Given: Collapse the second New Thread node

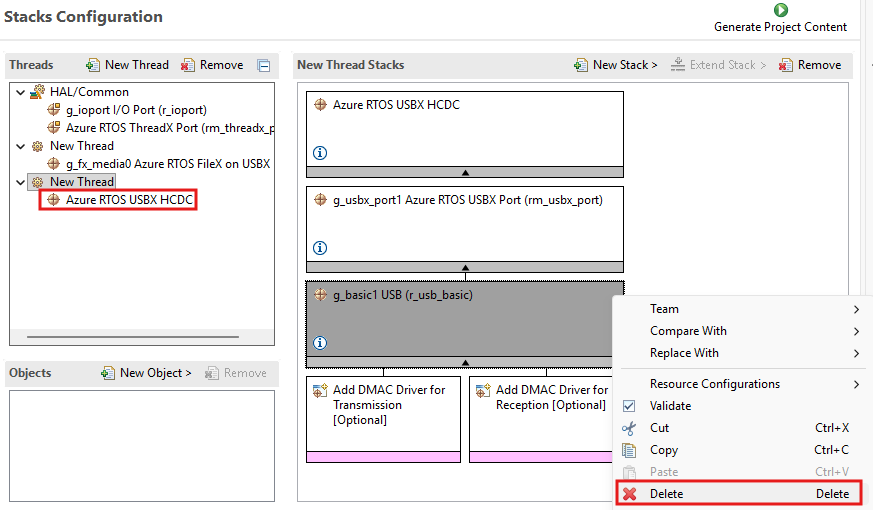Looking at the screenshot, I should tap(21, 182).
